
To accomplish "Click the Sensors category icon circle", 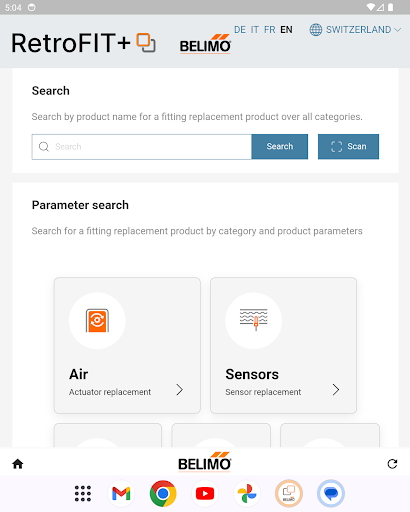I will 254,321.
